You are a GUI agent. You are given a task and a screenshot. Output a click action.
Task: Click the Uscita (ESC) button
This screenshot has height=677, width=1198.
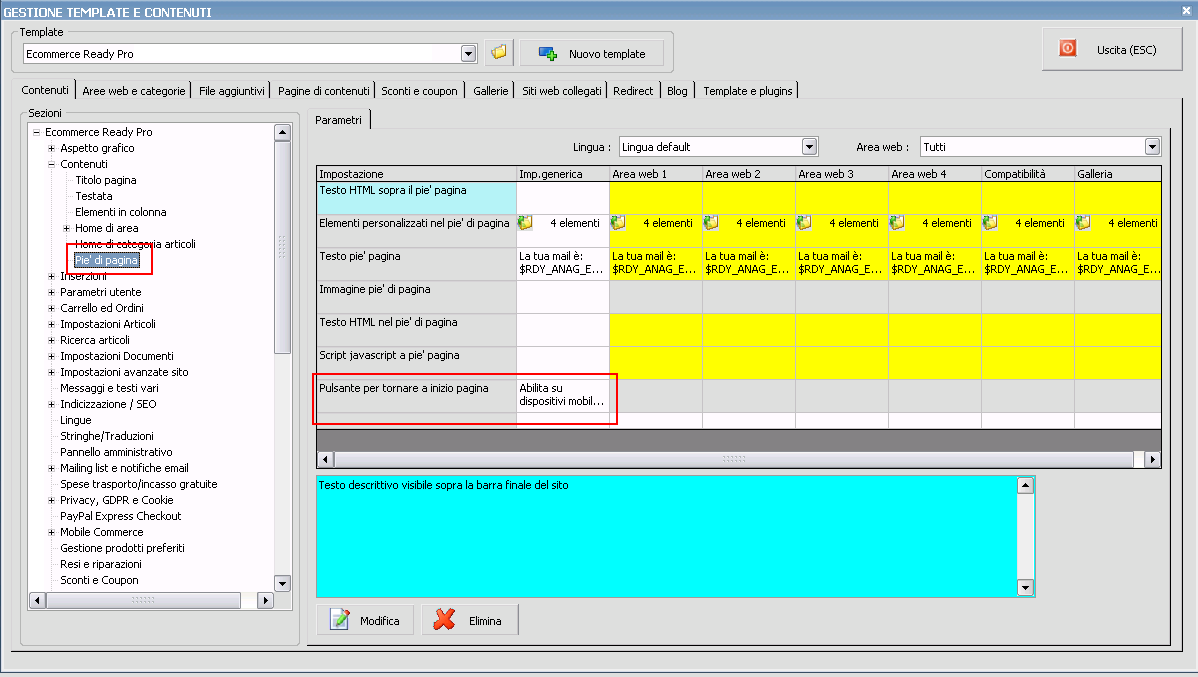click(1112, 50)
